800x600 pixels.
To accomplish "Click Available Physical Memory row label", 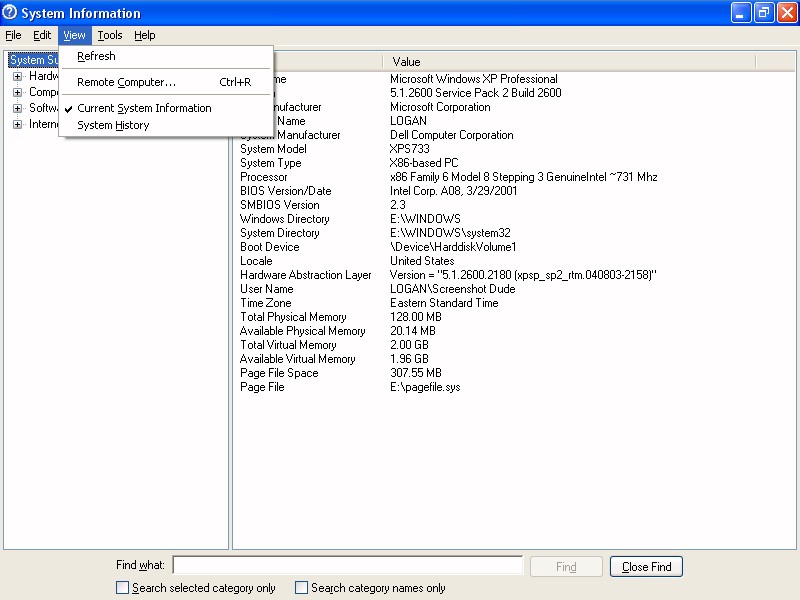I will point(303,331).
